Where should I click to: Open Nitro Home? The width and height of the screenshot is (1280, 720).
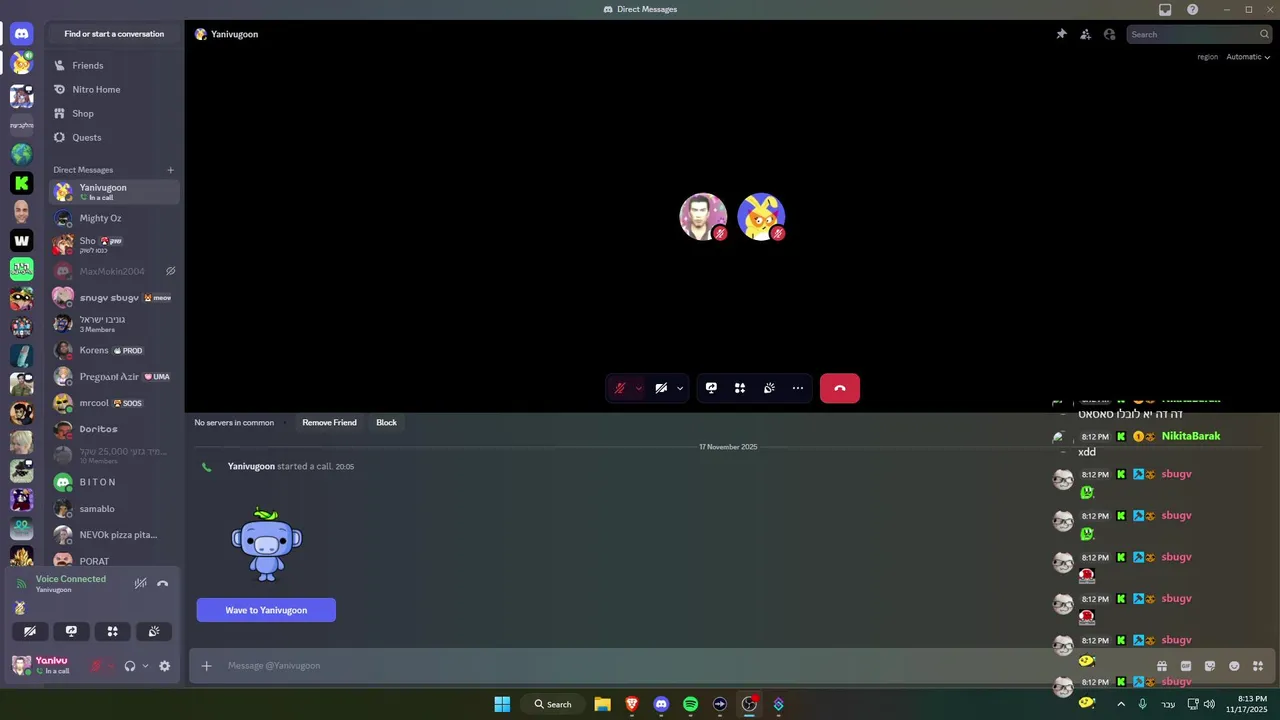(114, 89)
